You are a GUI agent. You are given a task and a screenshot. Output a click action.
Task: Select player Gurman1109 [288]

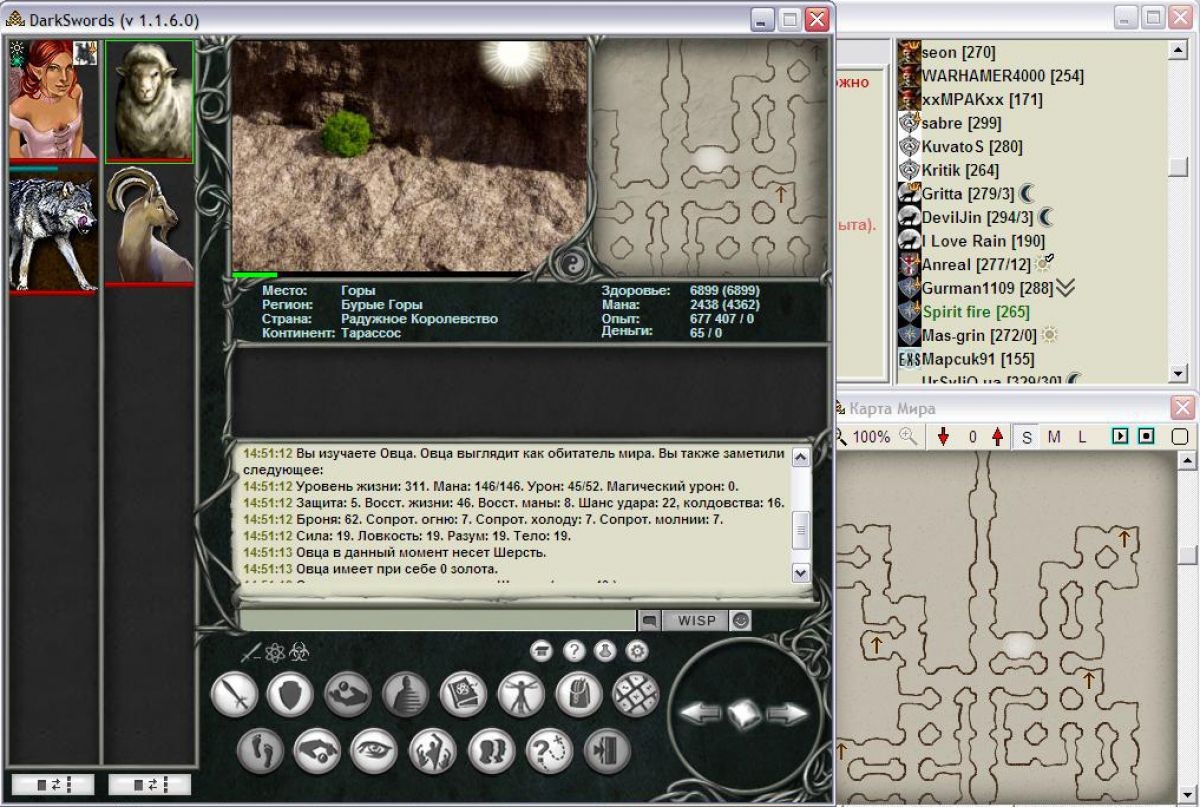point(987,288)
